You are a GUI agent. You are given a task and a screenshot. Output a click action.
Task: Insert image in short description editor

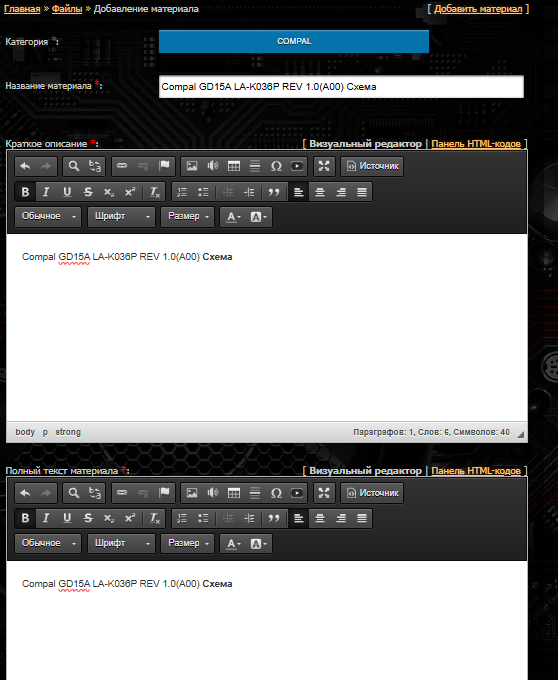[192, 166]
